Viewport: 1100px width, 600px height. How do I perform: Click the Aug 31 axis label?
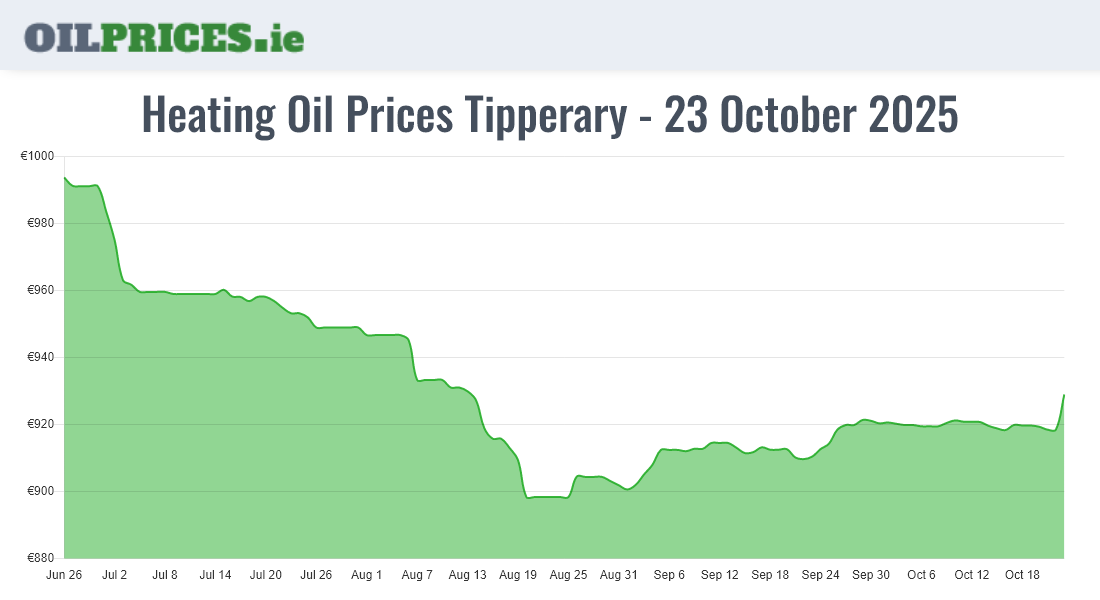pos(618,575)
